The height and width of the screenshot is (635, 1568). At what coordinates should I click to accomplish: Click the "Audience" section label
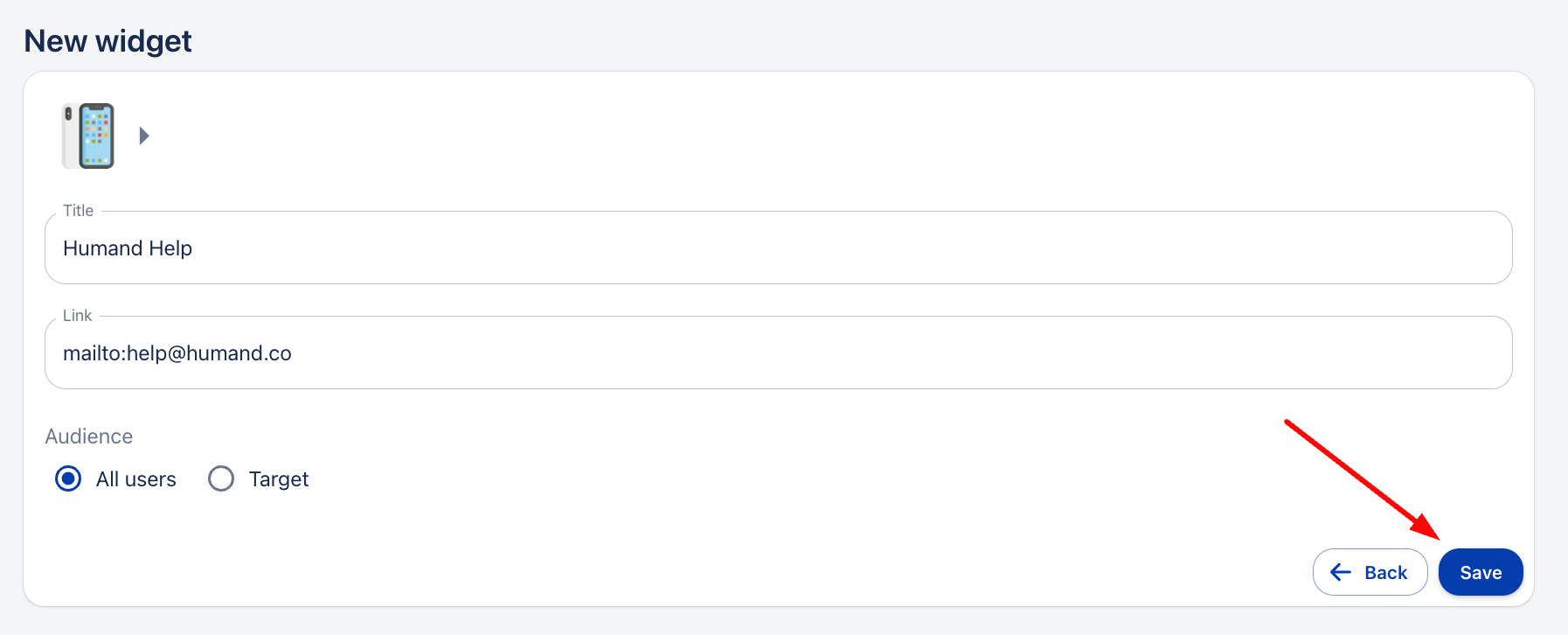click(89, 436)
